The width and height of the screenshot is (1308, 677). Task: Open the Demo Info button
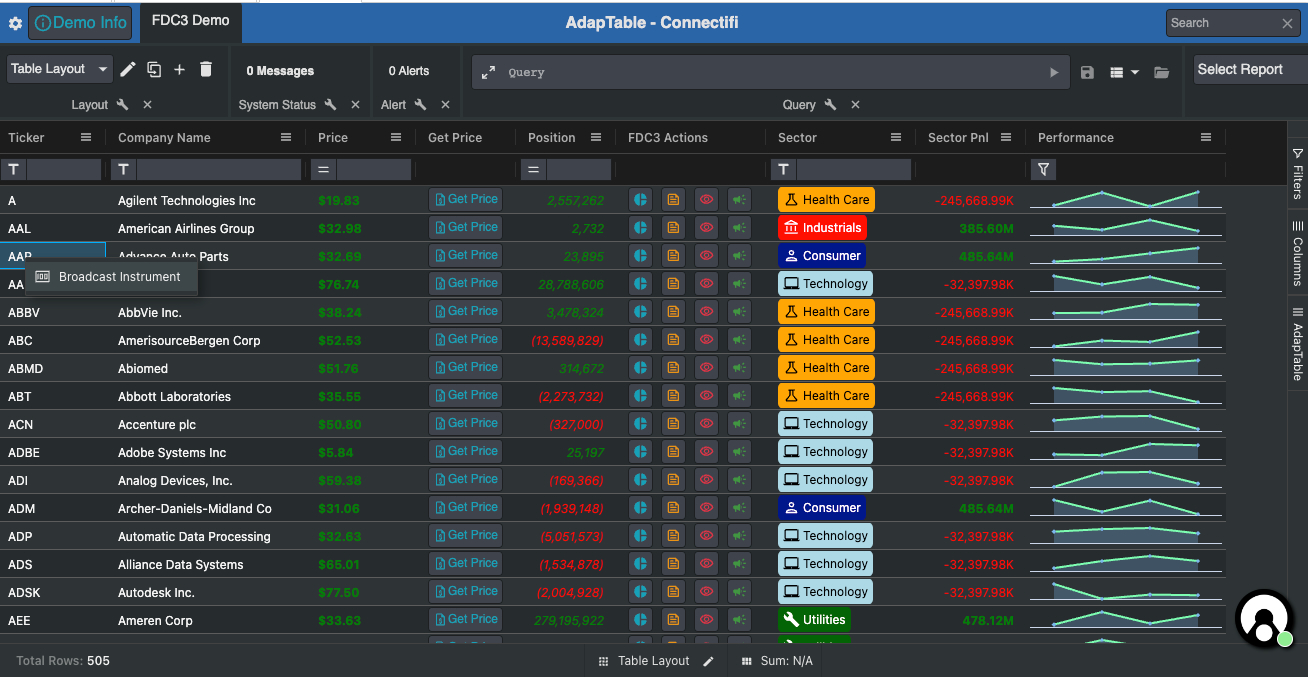(80, 22)
